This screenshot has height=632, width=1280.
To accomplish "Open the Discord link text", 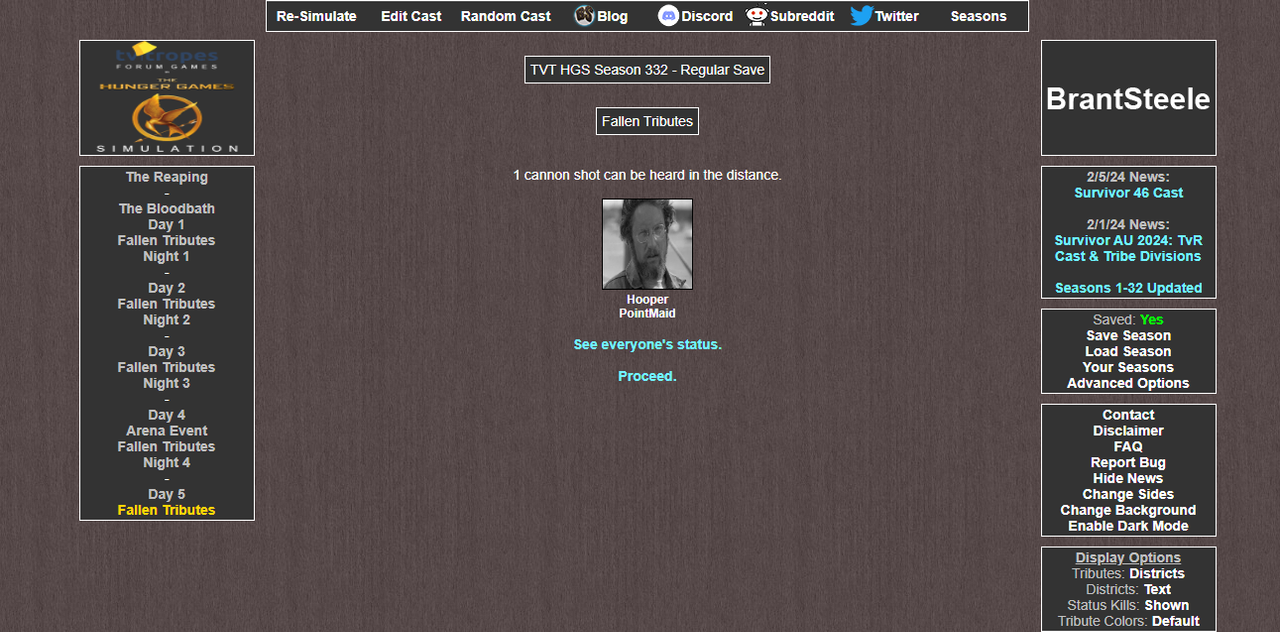I will pyautogui.click(x=707, y=16).
